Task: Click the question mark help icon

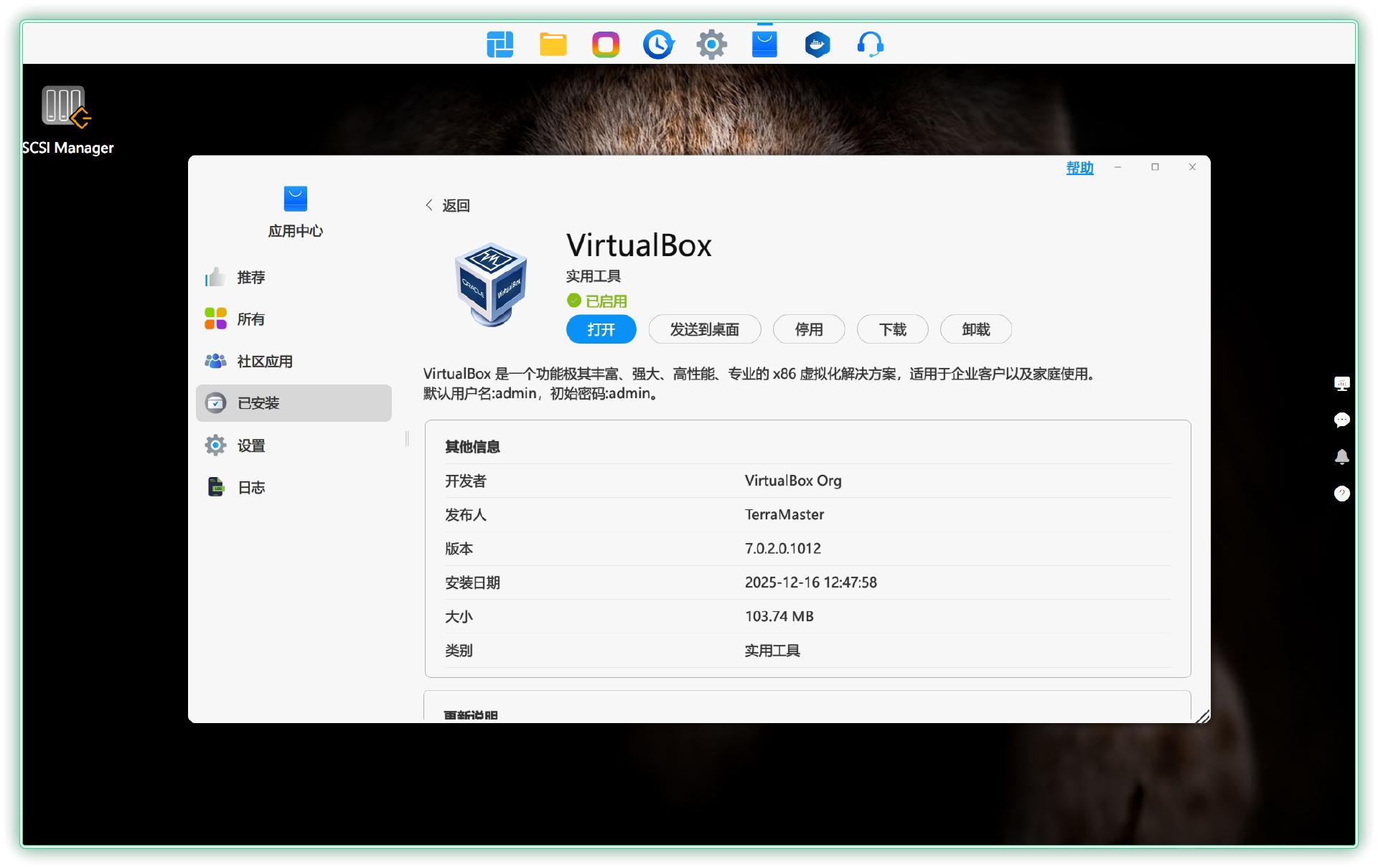Action: pos(1341,494)
